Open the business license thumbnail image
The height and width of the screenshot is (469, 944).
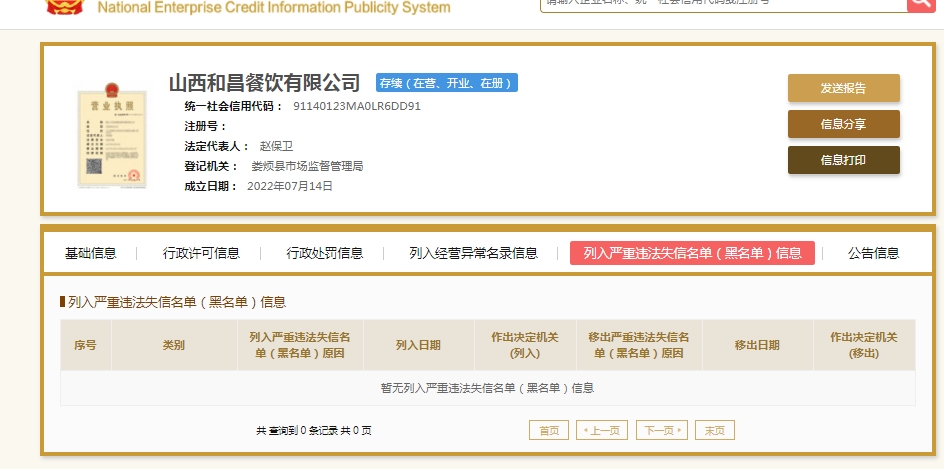112,135
